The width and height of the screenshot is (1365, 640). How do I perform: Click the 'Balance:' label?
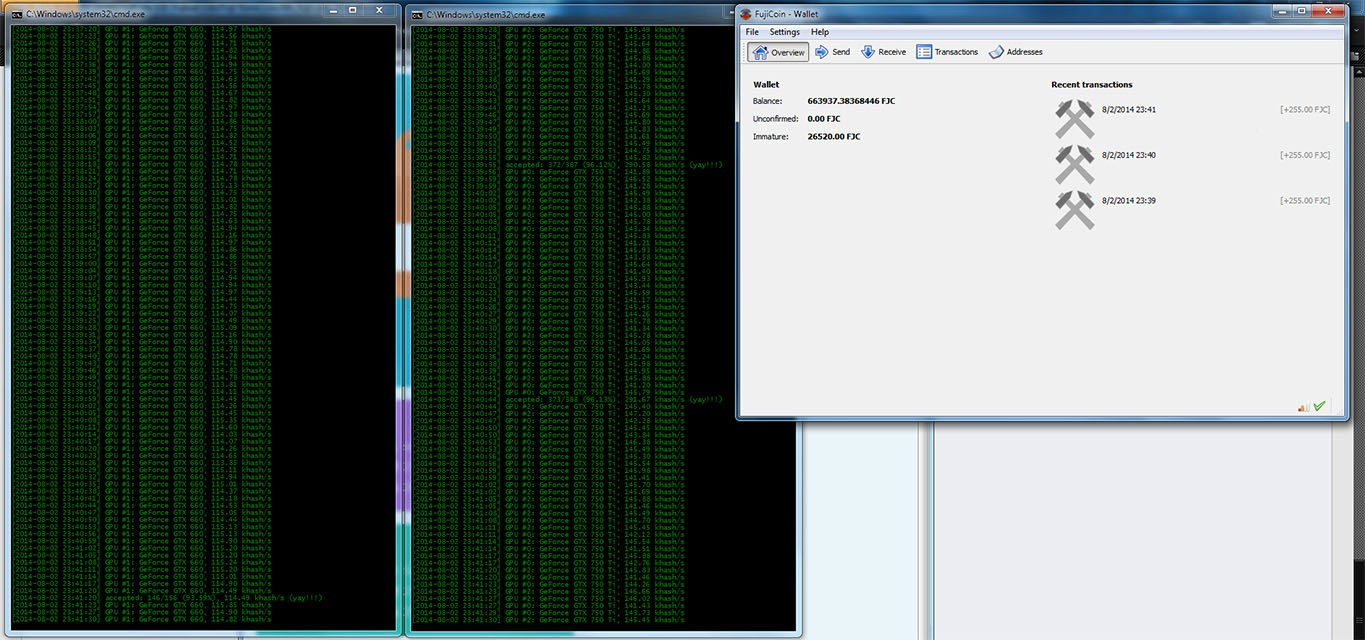[768, 101]
